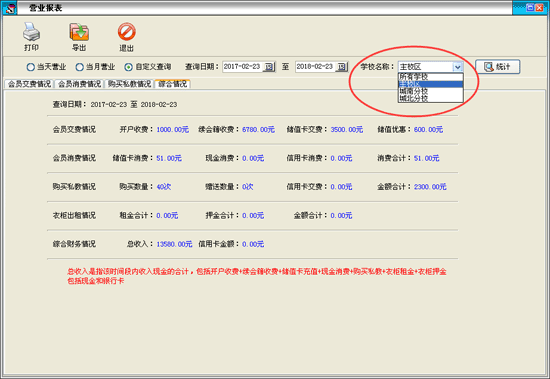Choose 所有学校 from the dropdown list
The height and width of the screenshot is (379, 550).
tap(430, 77)
